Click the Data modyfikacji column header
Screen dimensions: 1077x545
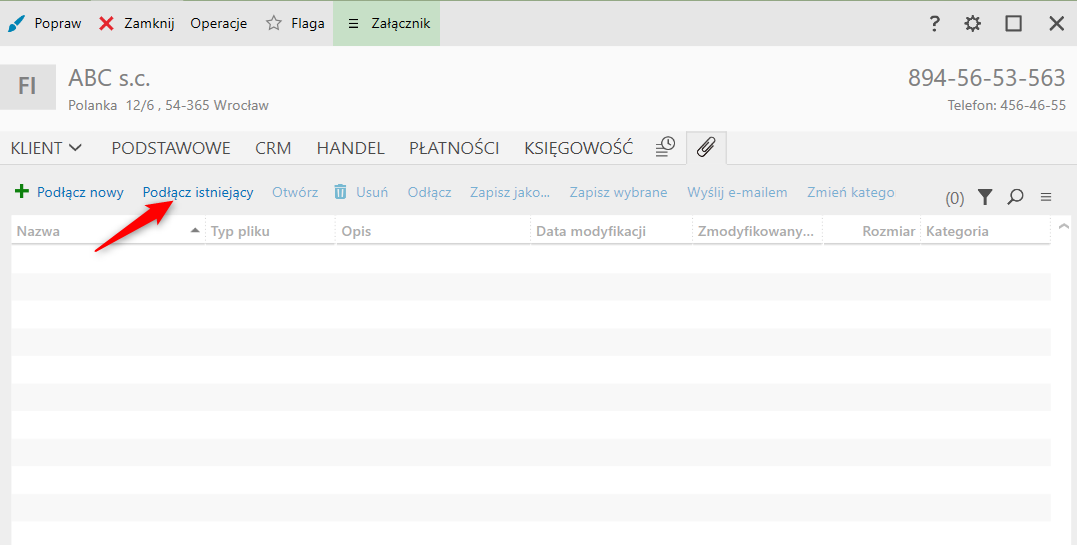point(591,231)
